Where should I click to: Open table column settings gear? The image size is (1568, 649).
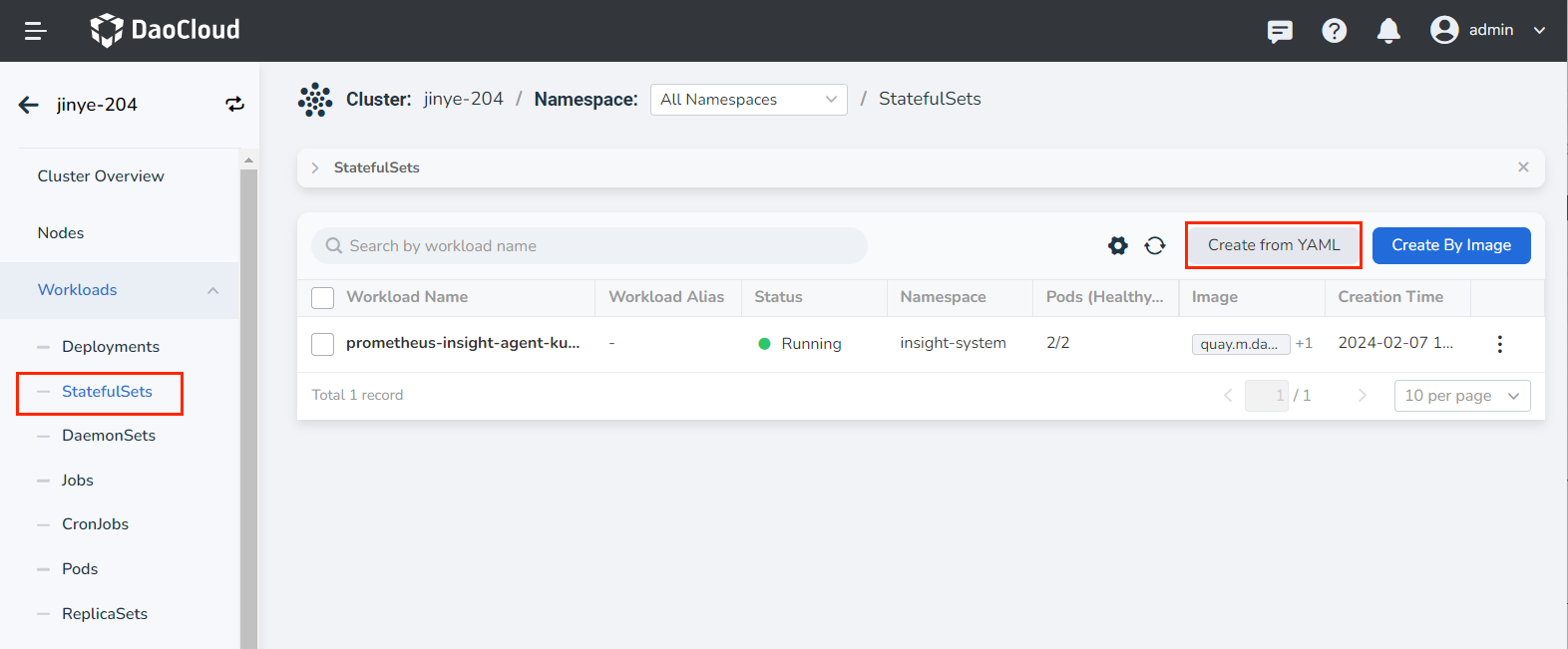[1117, 245]
